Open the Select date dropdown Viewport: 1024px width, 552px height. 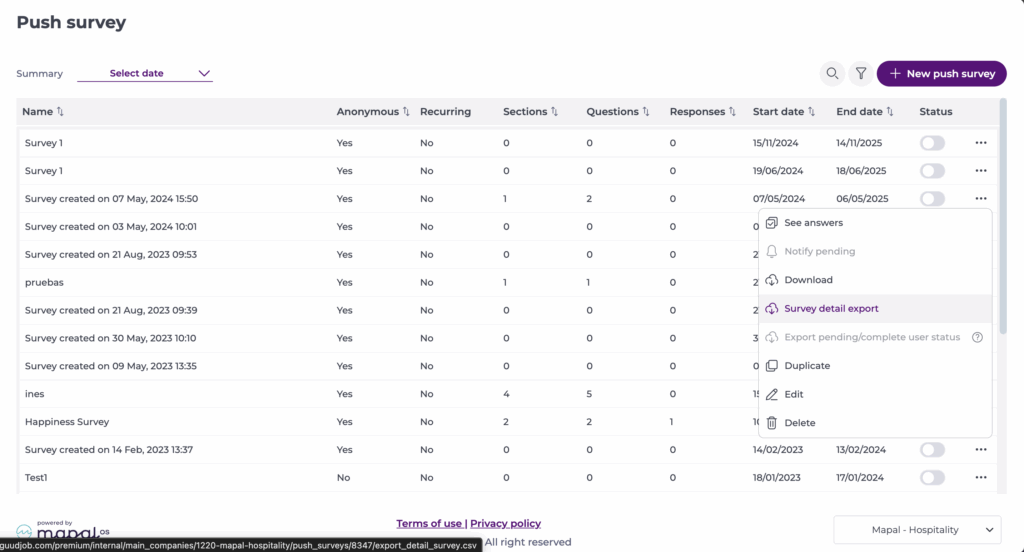145,73
